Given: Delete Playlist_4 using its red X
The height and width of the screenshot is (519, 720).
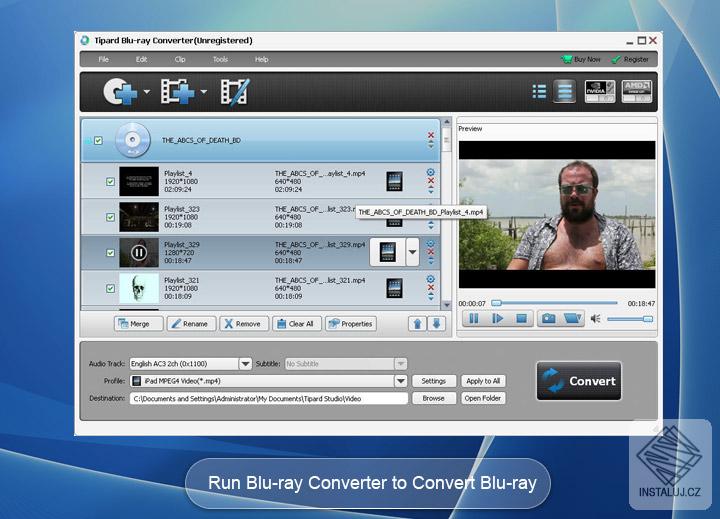Looking at the screenshot, I should coord(431,181).
